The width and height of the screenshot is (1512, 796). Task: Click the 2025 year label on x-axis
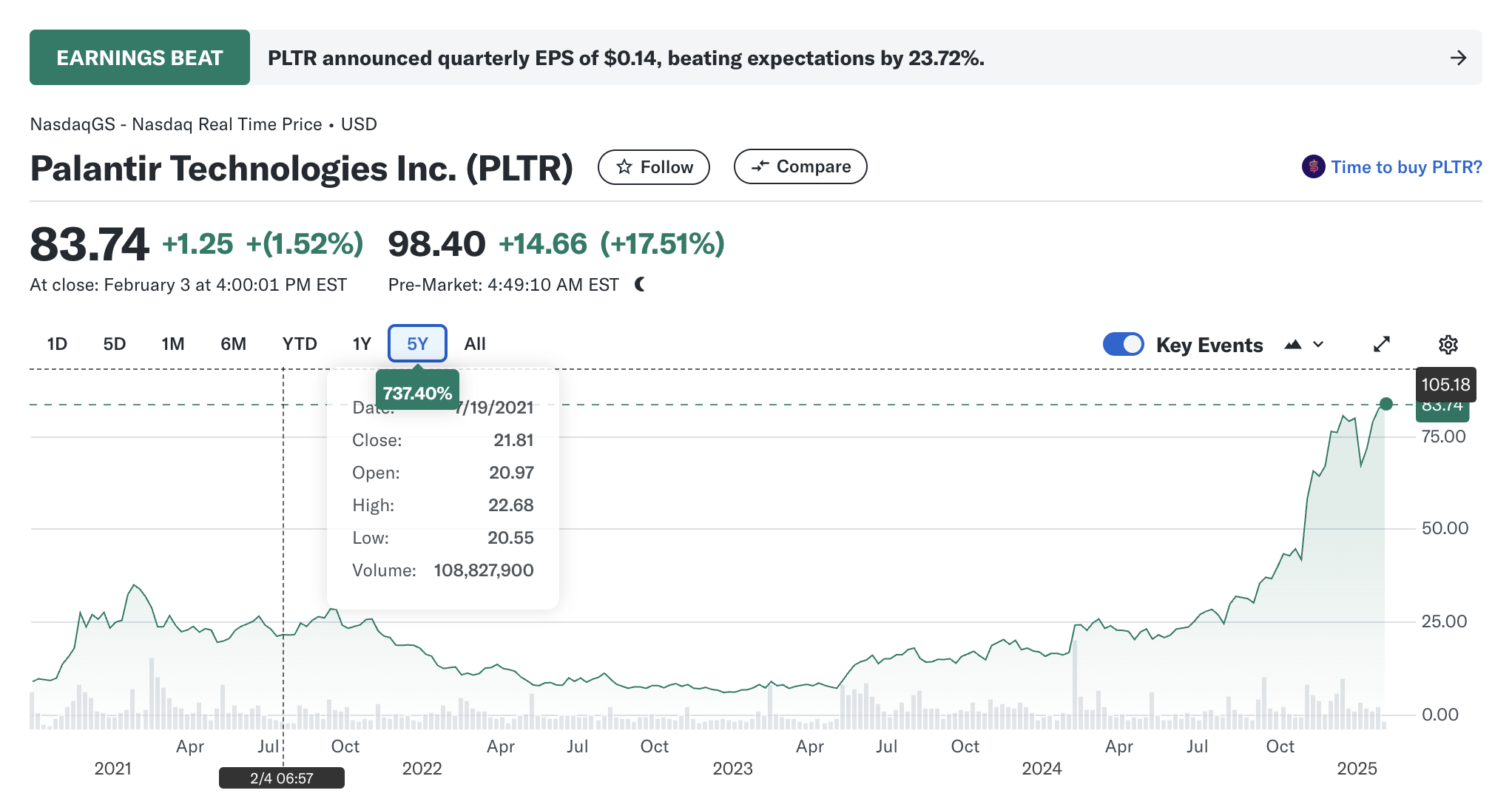tap(1357, 769)
